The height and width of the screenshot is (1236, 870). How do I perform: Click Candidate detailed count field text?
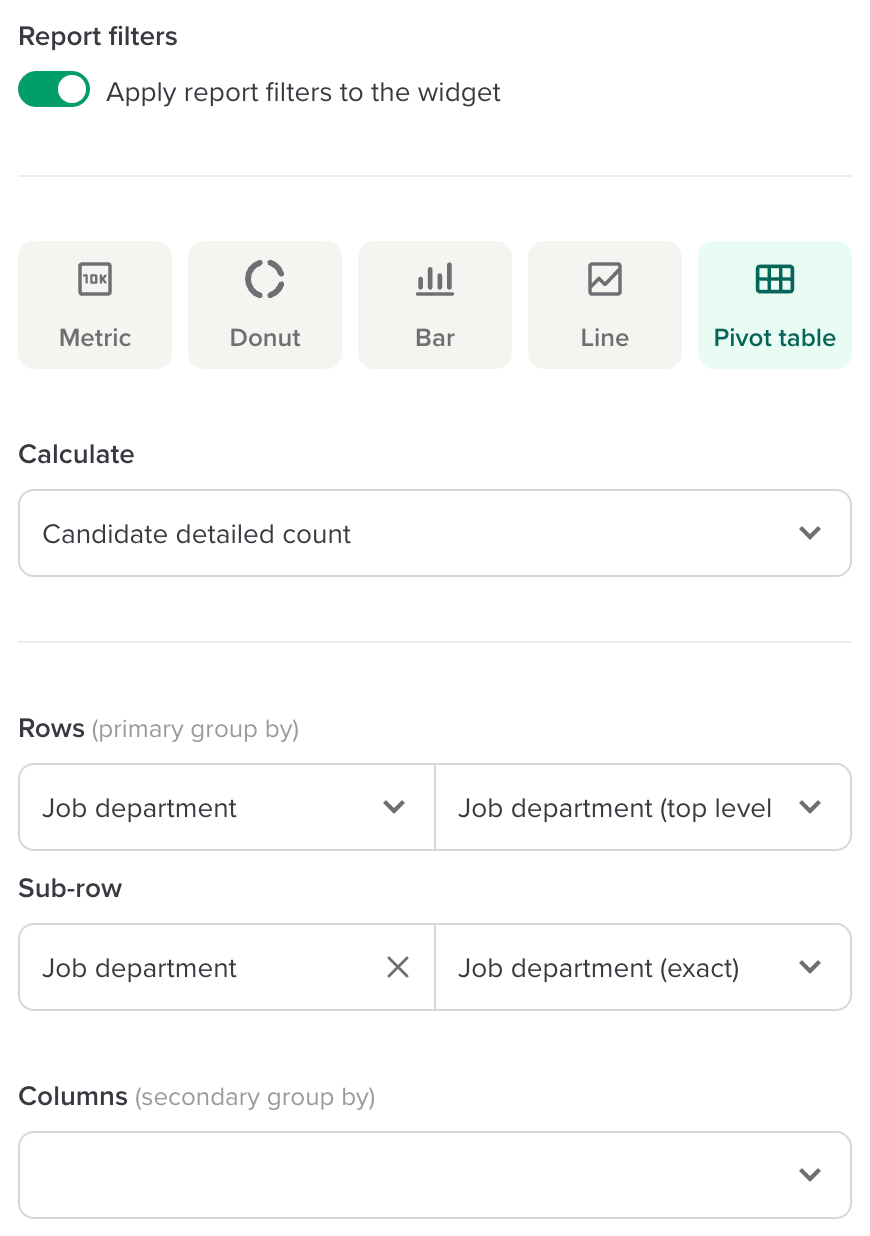point(197,534)
